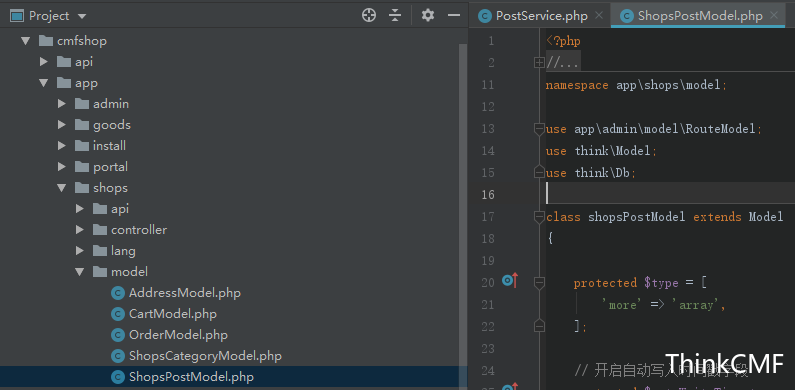795x390 pixels.
Task: Click the class icon on ShopsPostModel.php tab
Action: click(x=627, y=16)
